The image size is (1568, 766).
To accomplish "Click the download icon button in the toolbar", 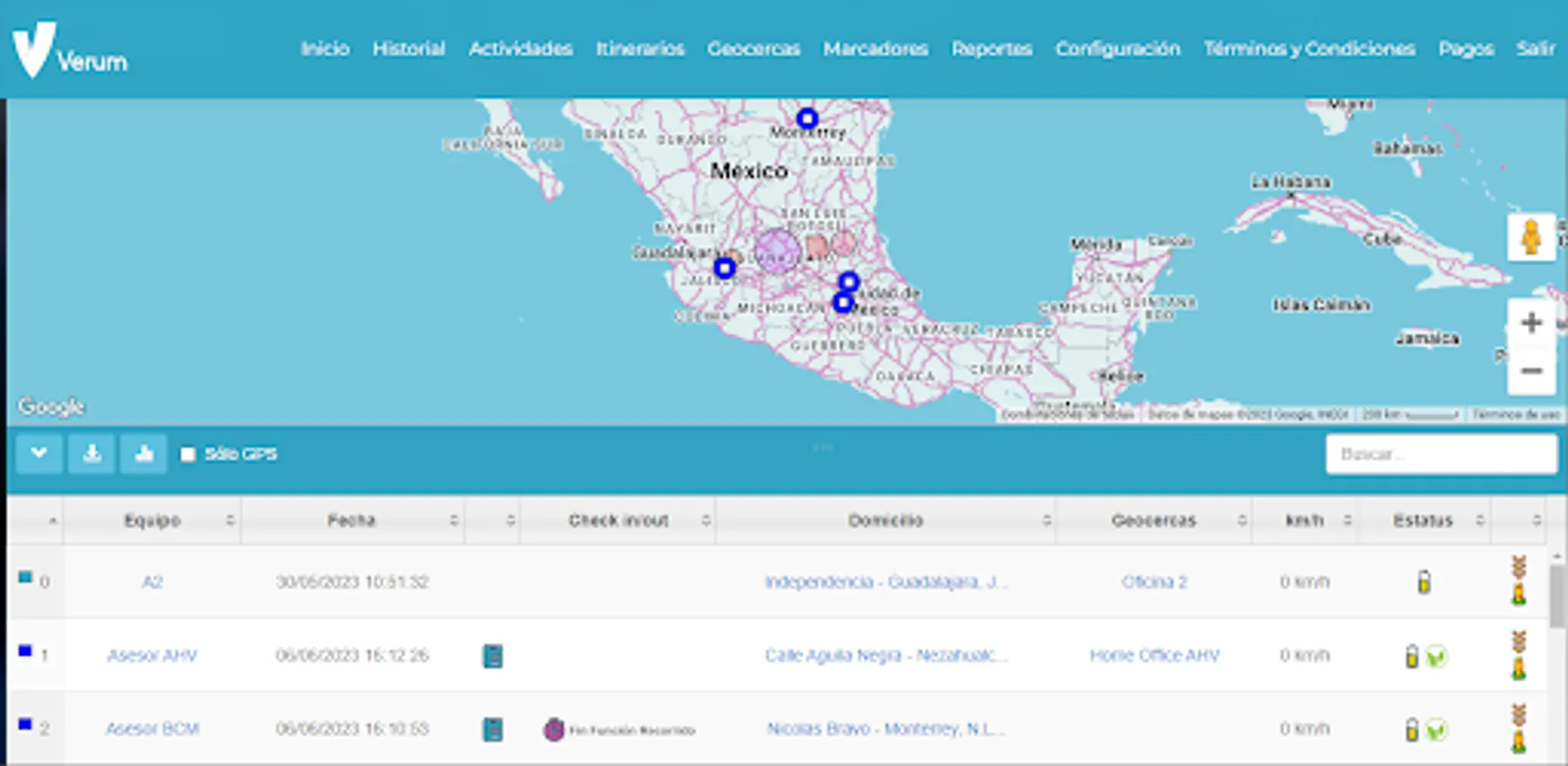I will (92, 454).
